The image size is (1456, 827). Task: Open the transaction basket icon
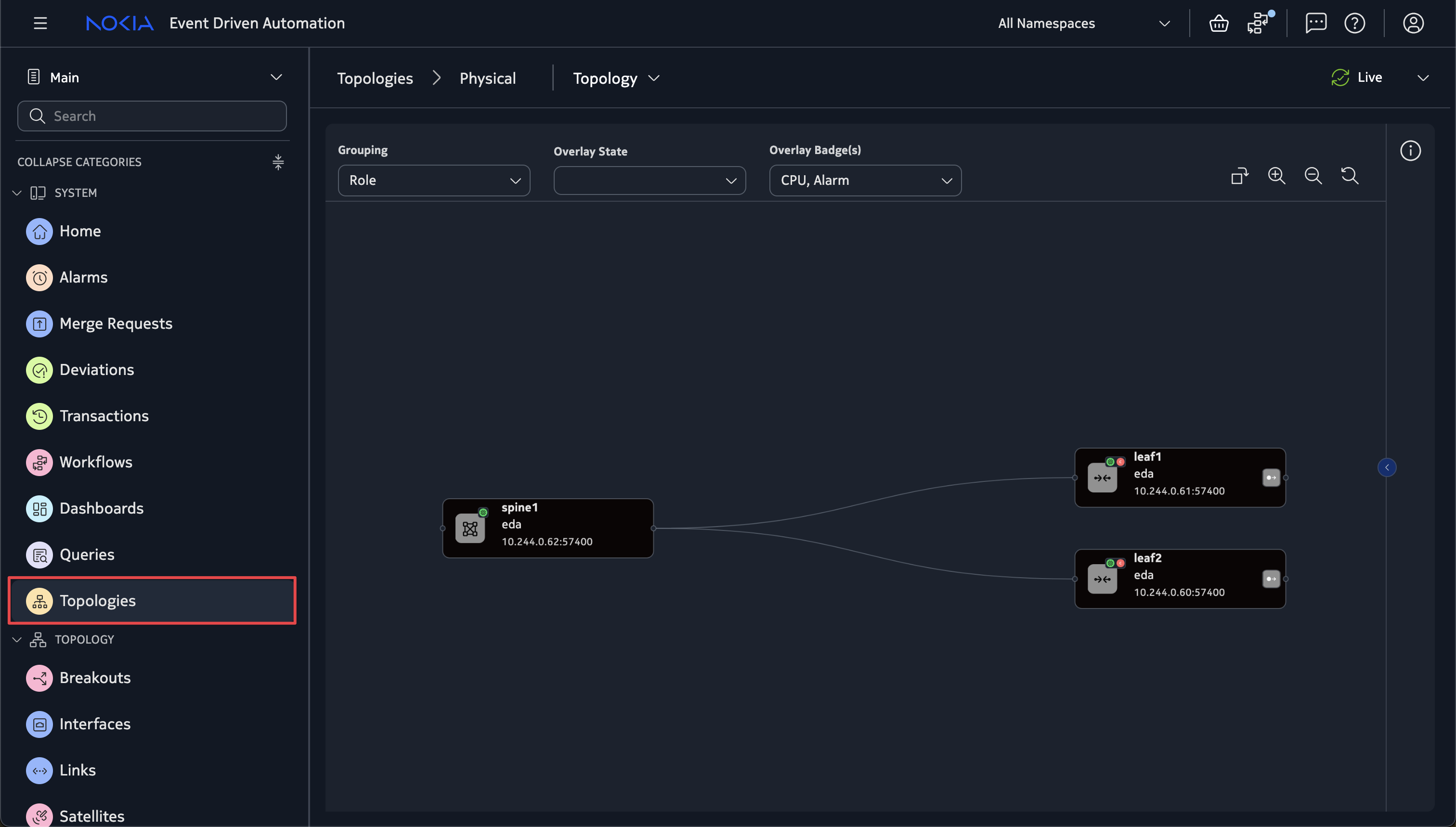pos(1219,23)
